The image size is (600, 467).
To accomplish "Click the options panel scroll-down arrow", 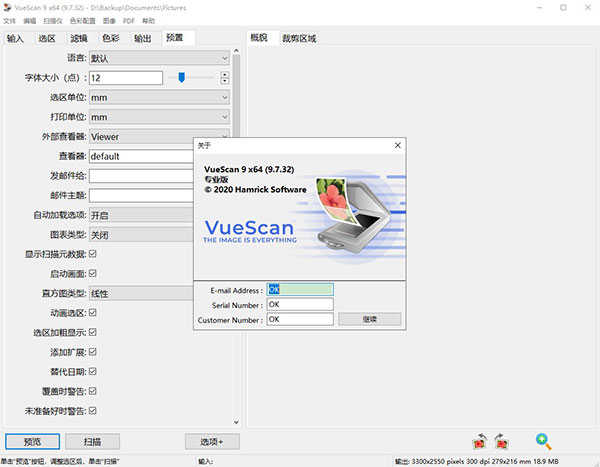I will [x=236, y=422].
